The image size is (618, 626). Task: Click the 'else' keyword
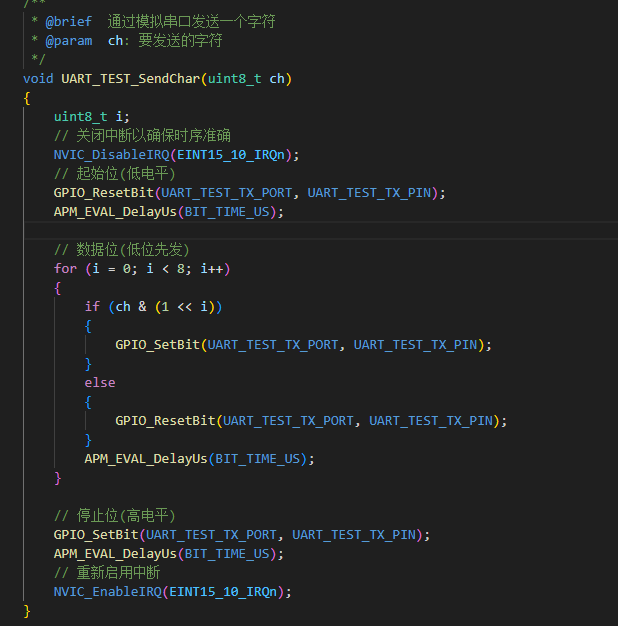(100, 382)
